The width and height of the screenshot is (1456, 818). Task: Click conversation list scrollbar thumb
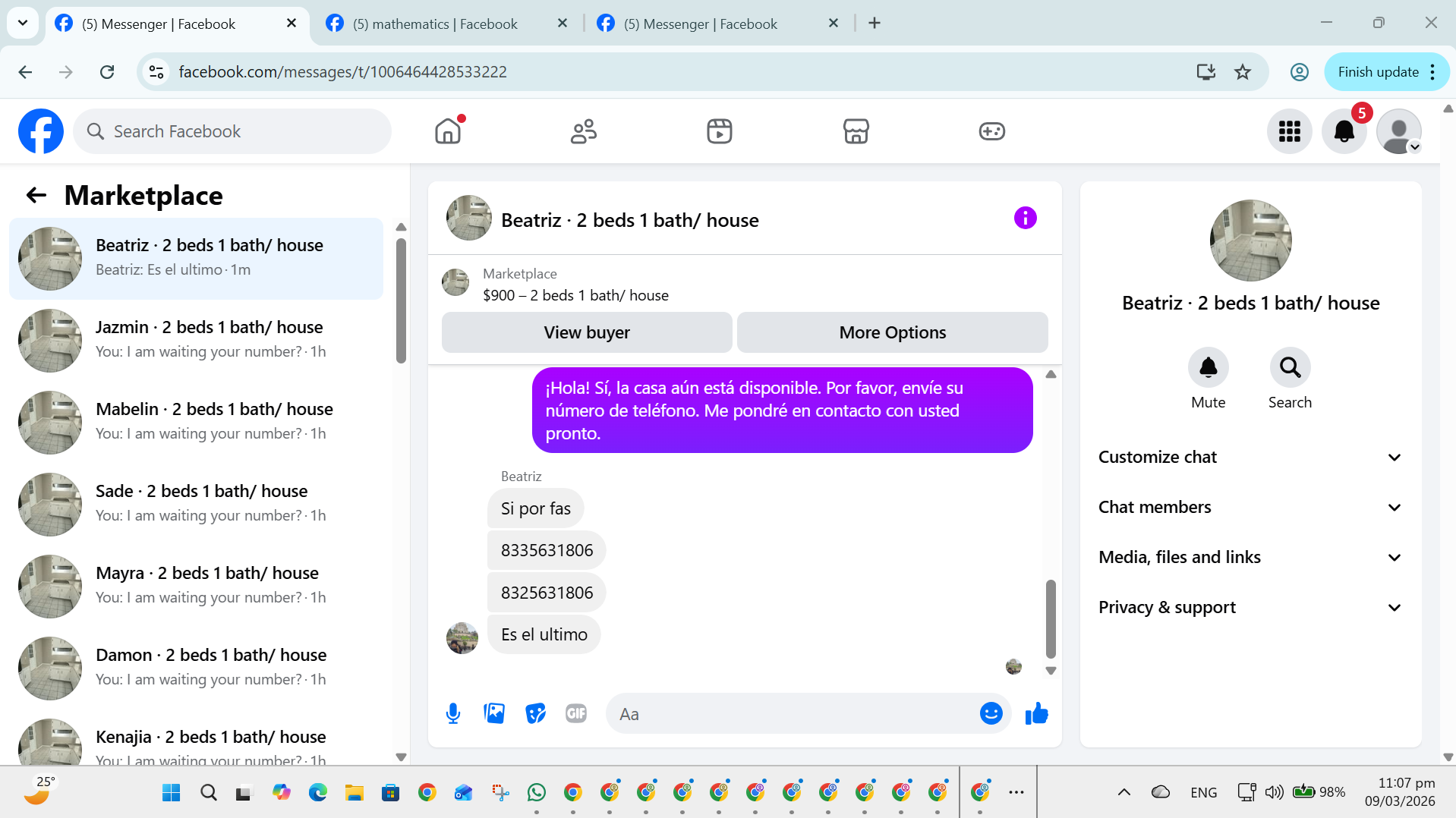(401, 301)
